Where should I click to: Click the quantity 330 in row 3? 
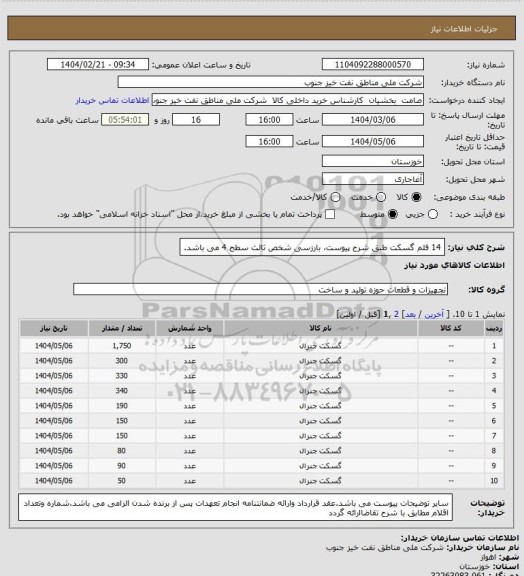[x=122, y=376]
